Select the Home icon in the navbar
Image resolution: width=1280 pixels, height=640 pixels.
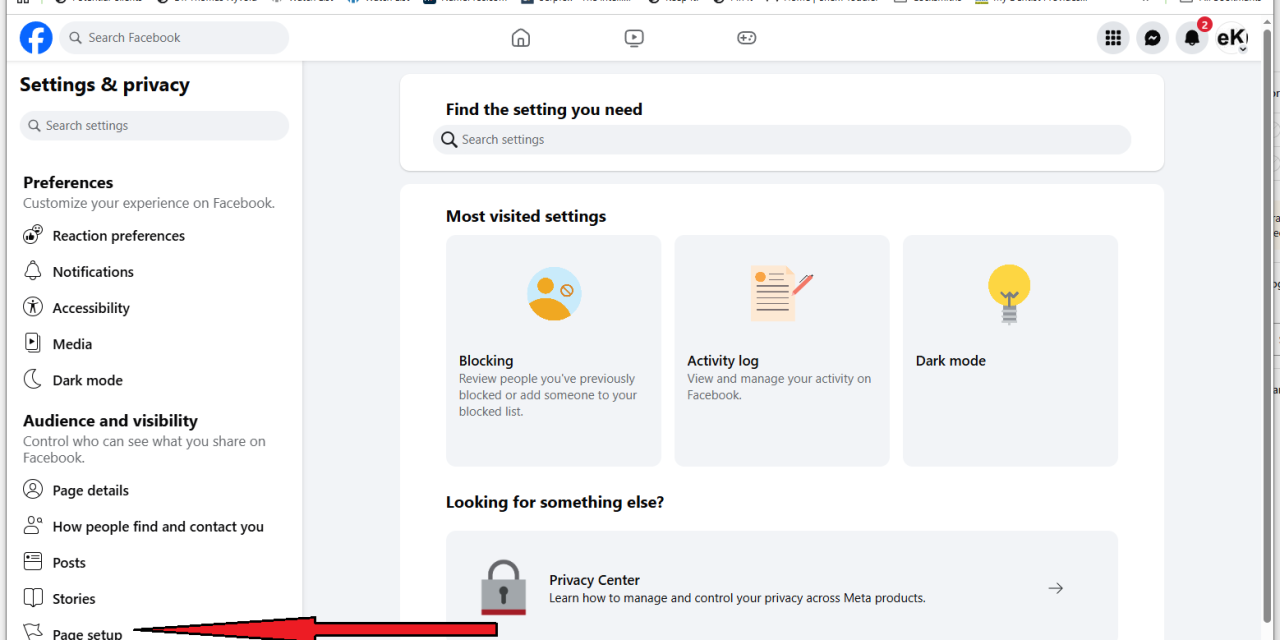520,37
